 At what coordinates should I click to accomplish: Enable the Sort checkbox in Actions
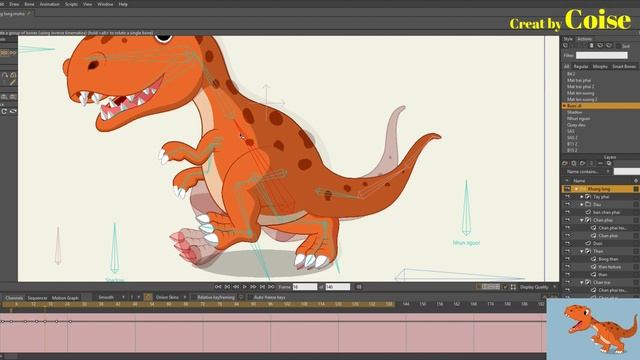click(618, 46)
